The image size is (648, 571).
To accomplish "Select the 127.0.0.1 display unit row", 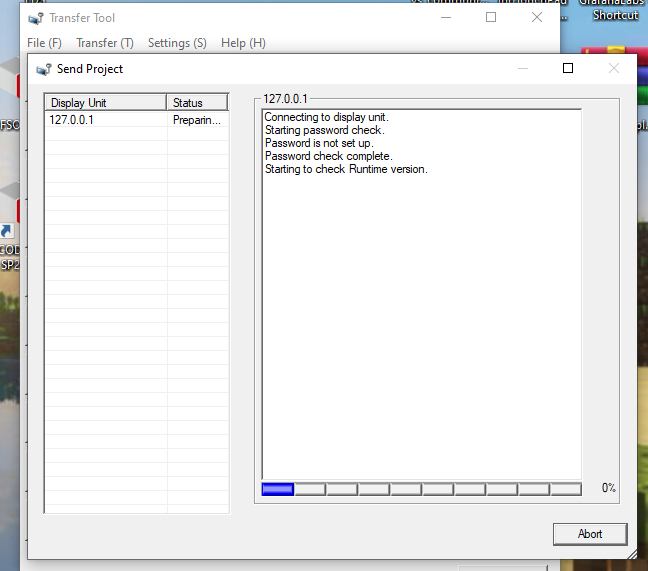I will pyautogui.click(x=105, y=120).
